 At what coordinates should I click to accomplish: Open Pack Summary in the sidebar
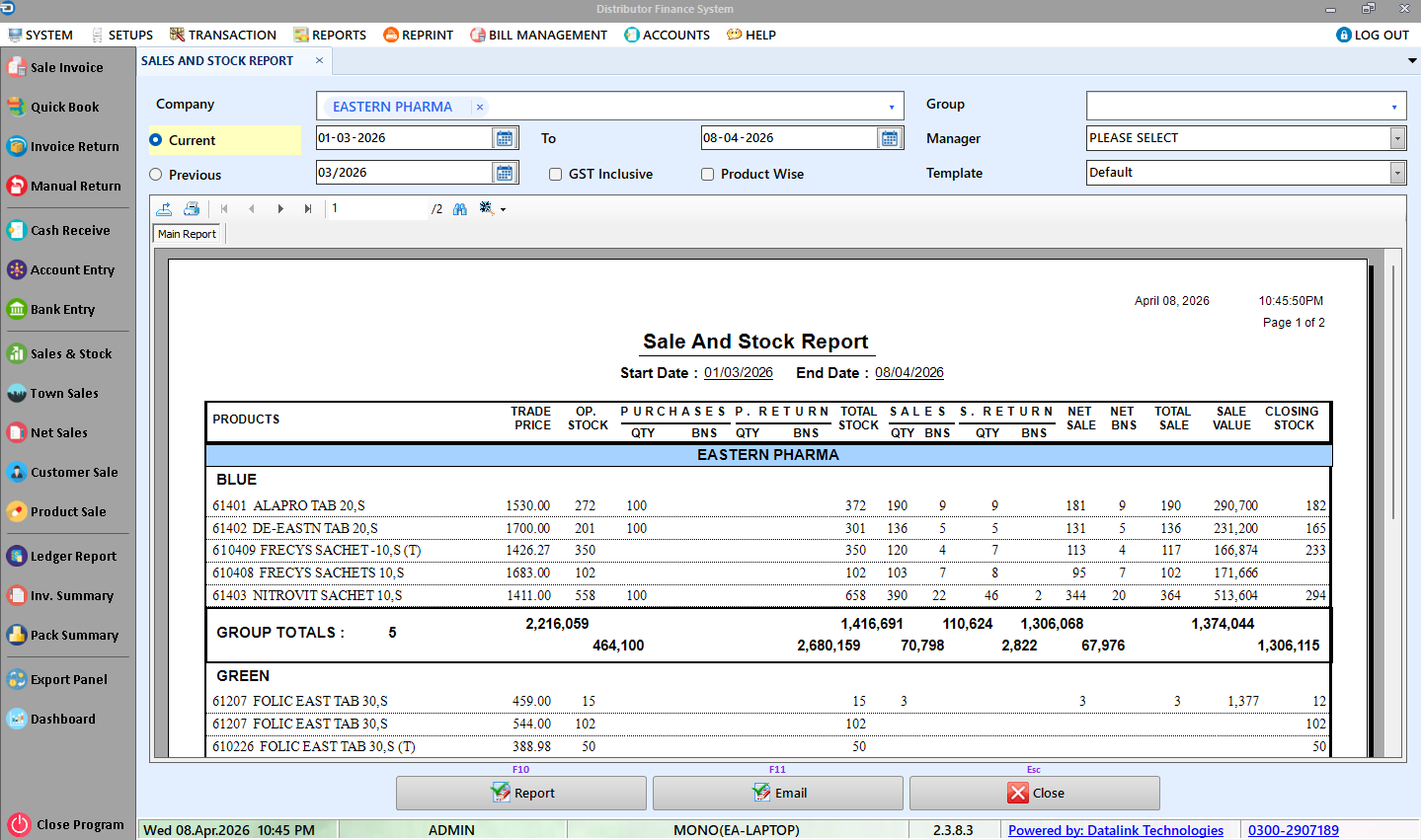[63, 635]
